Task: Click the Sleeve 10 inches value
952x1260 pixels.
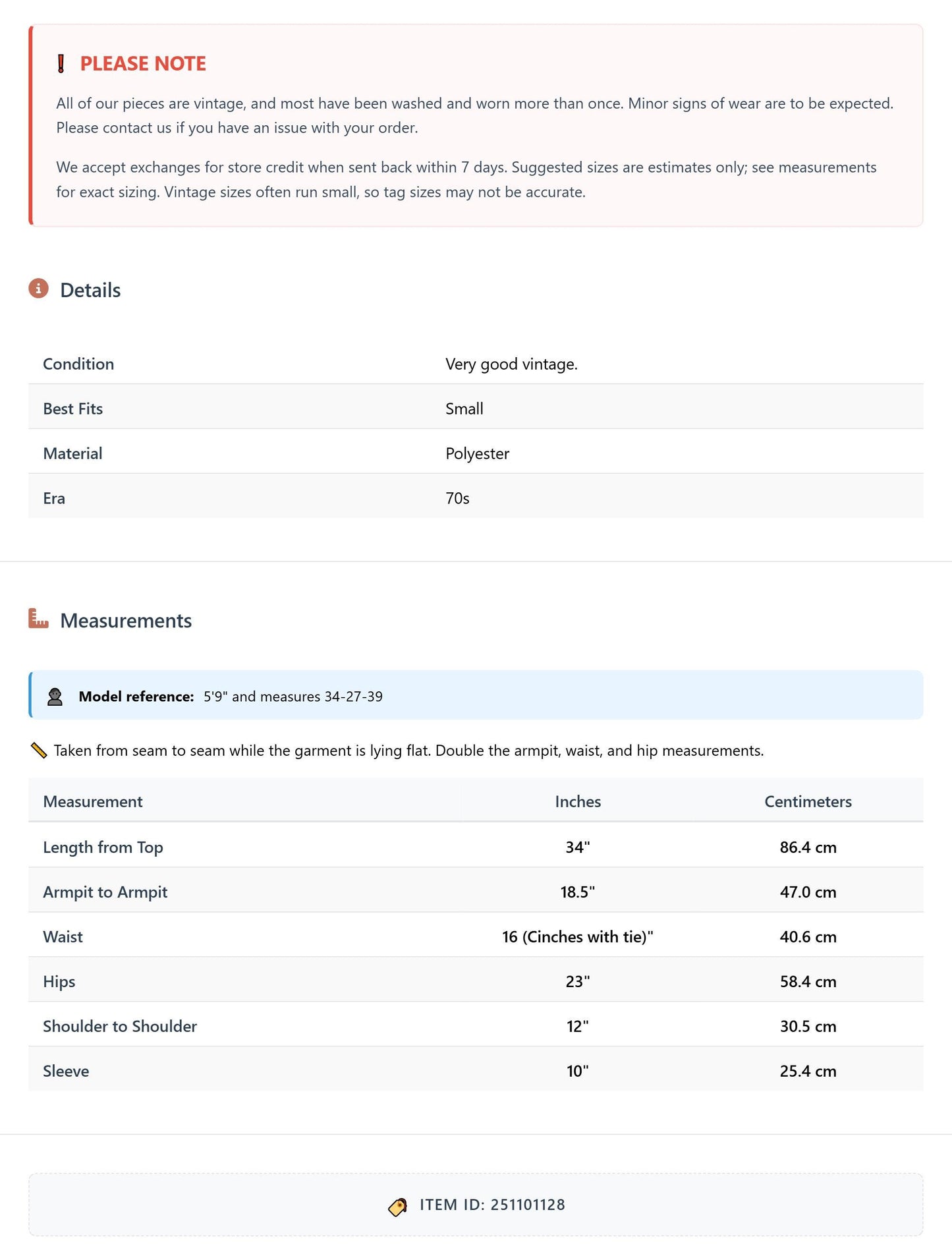Action: pos(578,1071)
